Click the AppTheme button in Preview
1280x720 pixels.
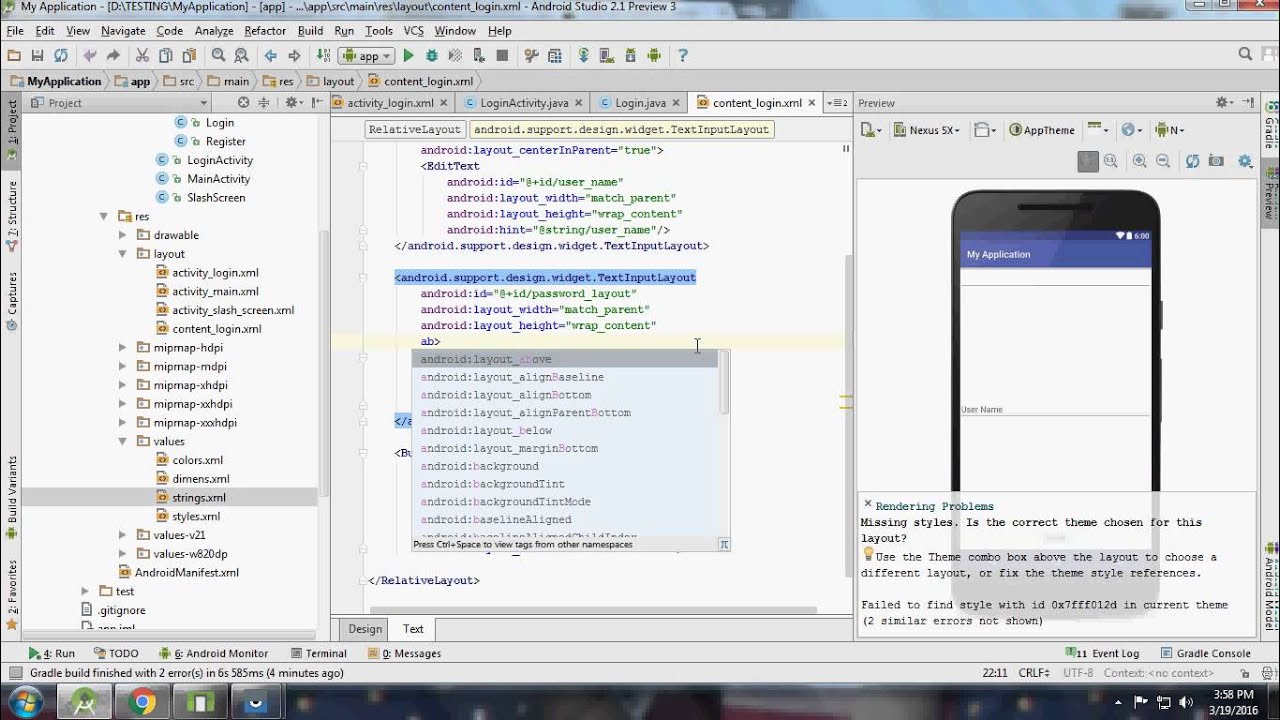(1042, 130)
